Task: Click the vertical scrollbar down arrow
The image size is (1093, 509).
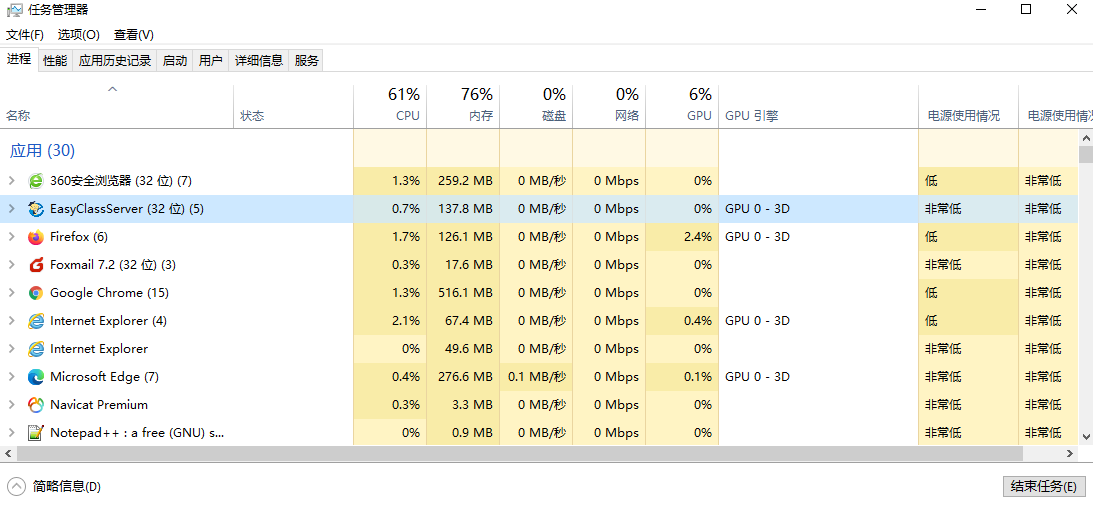Action: [1085, 436]
